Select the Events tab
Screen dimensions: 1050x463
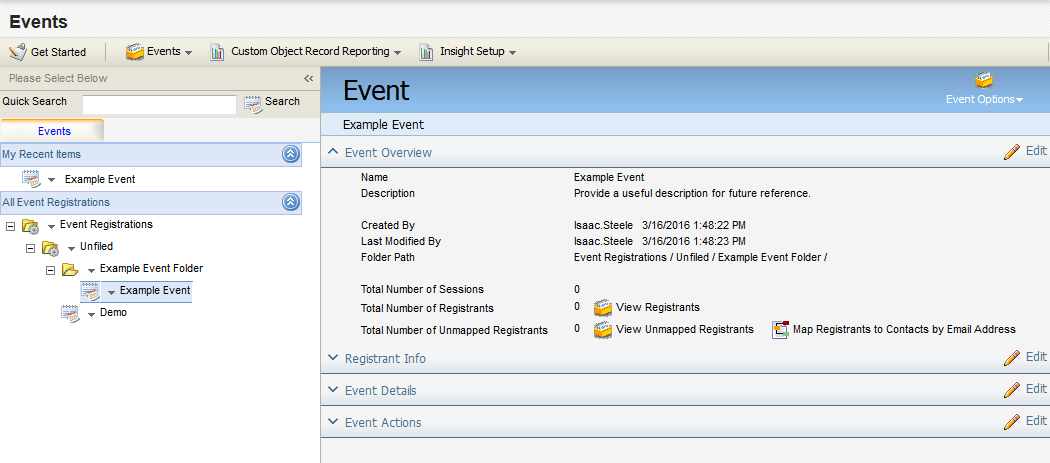click(54, 131)
